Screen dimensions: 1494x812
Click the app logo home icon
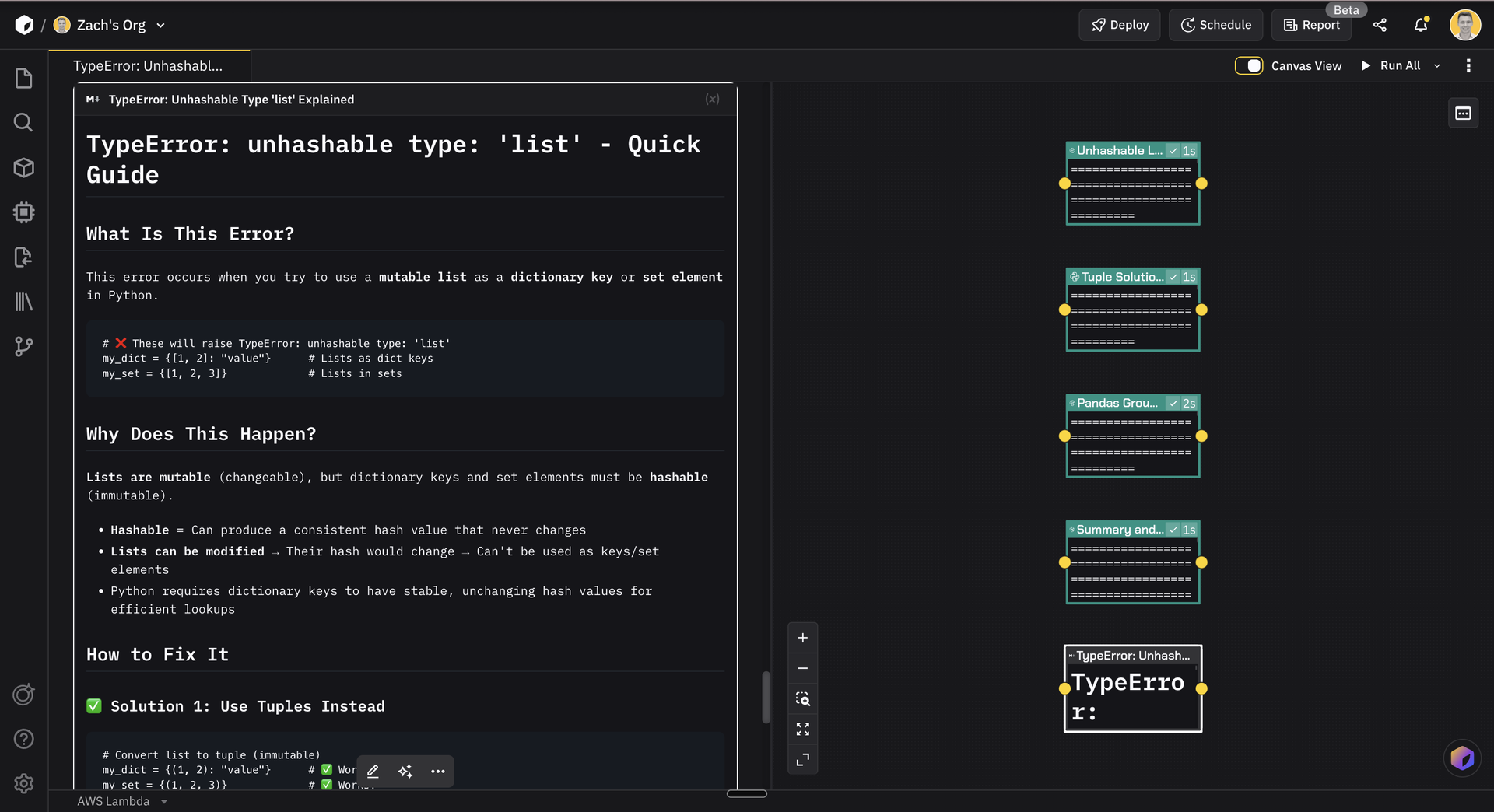(x=24, y=25)
